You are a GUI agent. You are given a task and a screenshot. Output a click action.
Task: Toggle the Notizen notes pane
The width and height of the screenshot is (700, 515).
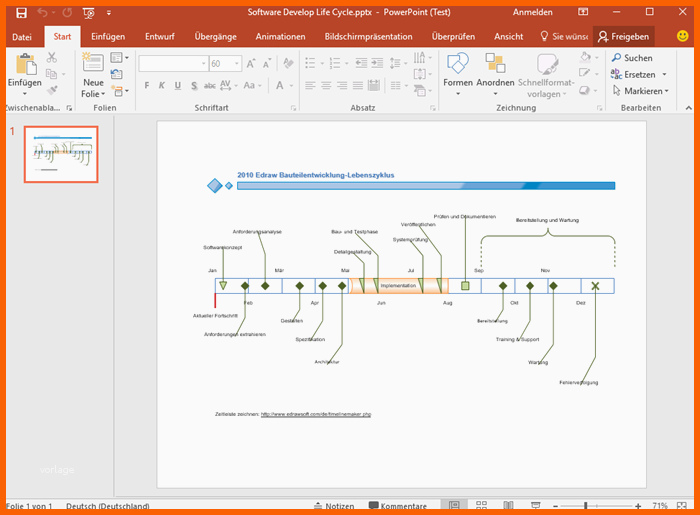pyautogui.click(x=334, y=506)
